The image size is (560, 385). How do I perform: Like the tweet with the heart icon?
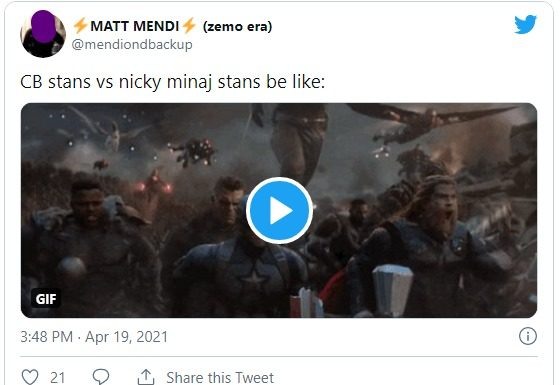click(30, 377)
